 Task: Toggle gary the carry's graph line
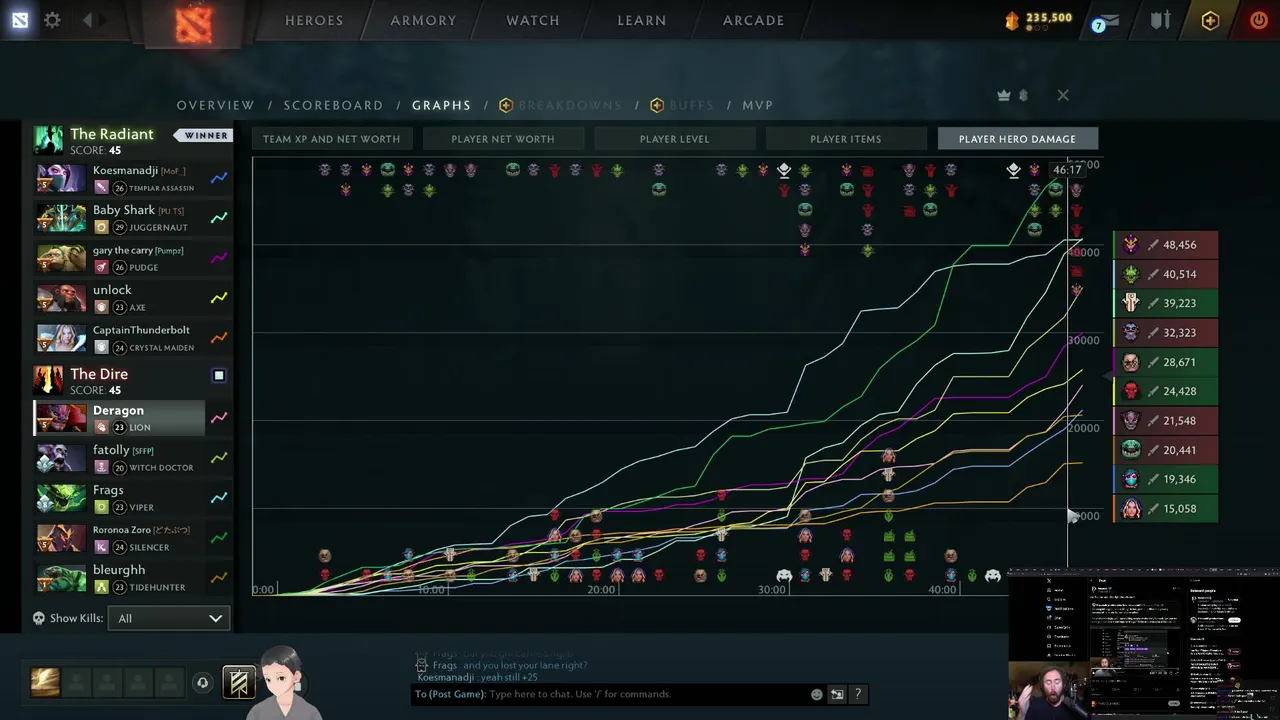pos(219,257)
